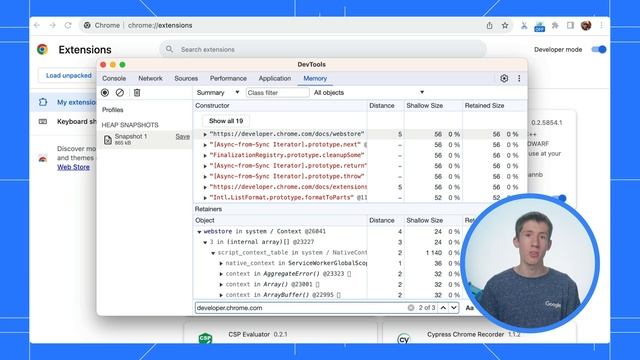Viewport: 640px width, 360px height.
Task: Open the extensions puzzle icon
Action: (555, 26)
